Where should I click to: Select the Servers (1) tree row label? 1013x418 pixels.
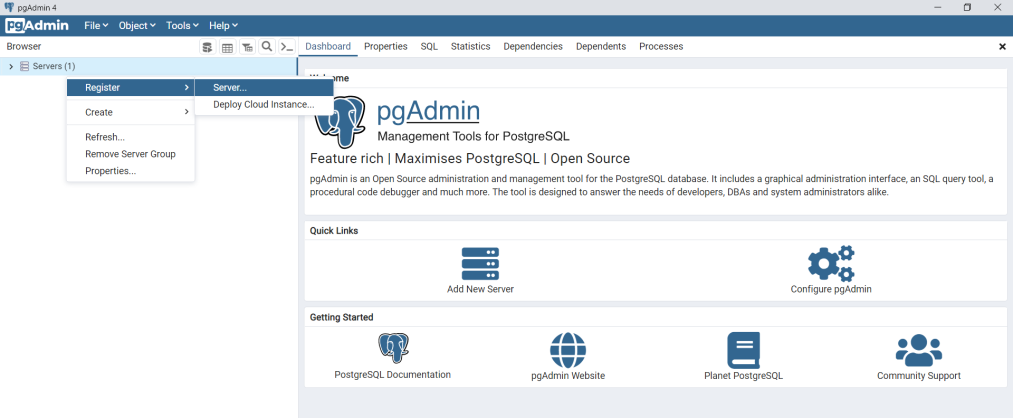[x=54, y=66]
